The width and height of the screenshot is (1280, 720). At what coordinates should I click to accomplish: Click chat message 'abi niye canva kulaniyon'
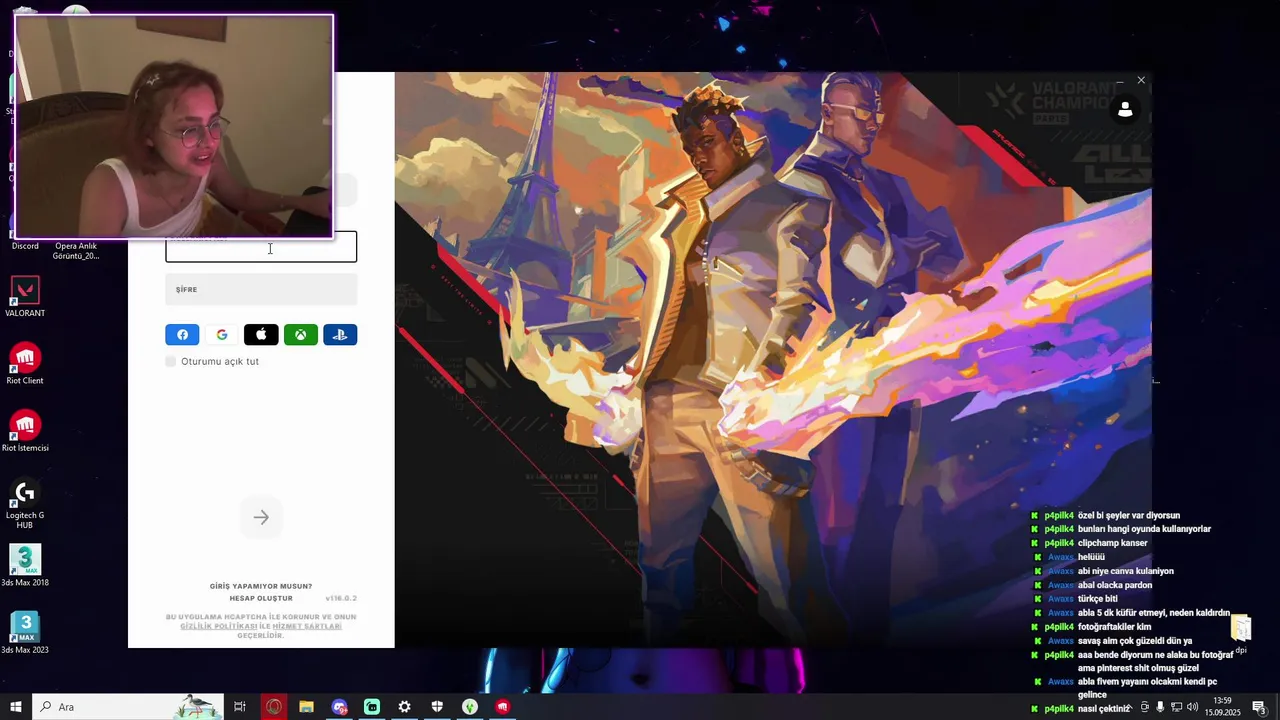[x=1126, y=571]
